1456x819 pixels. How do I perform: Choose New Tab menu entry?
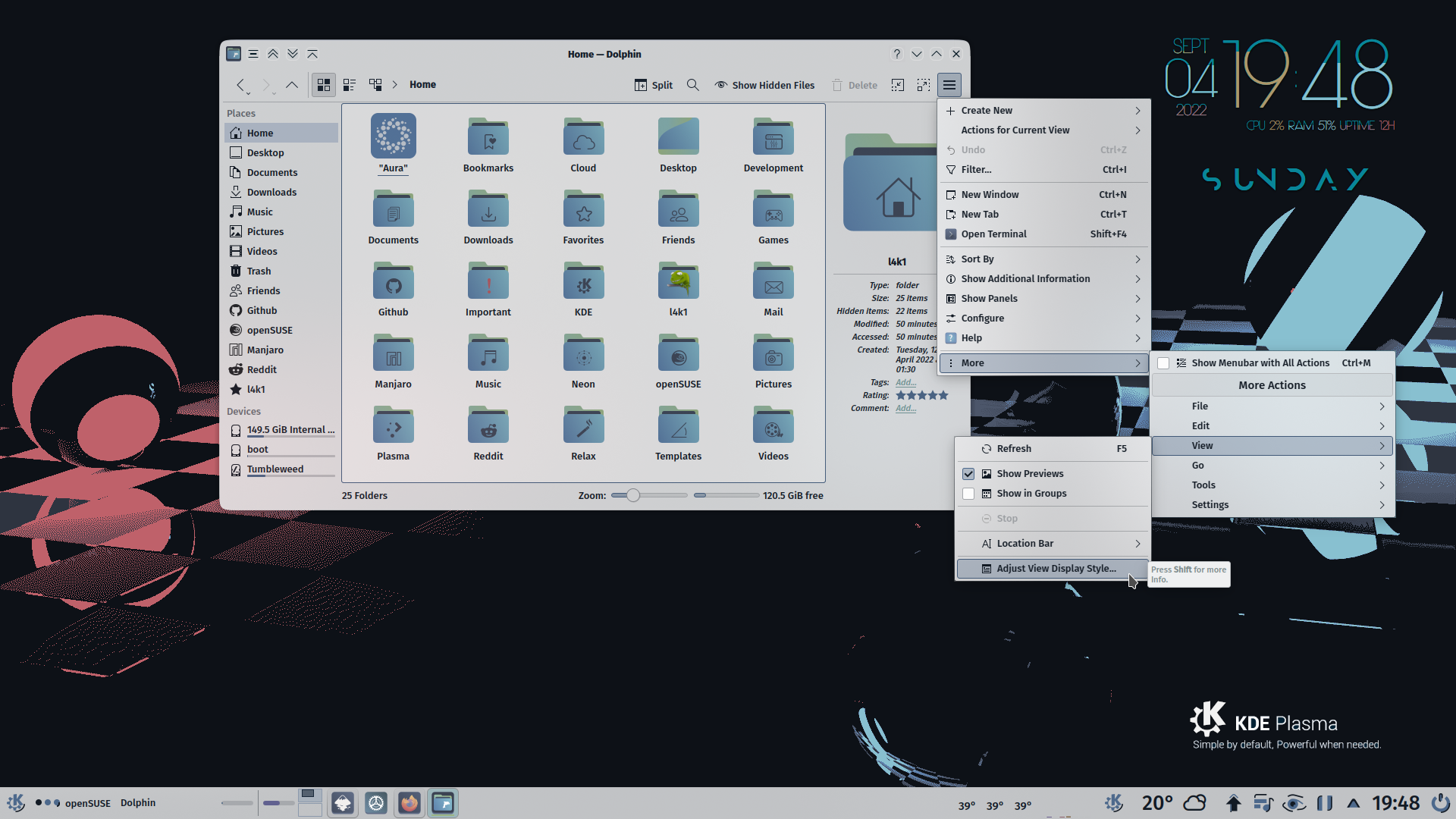pos(1043,215)
